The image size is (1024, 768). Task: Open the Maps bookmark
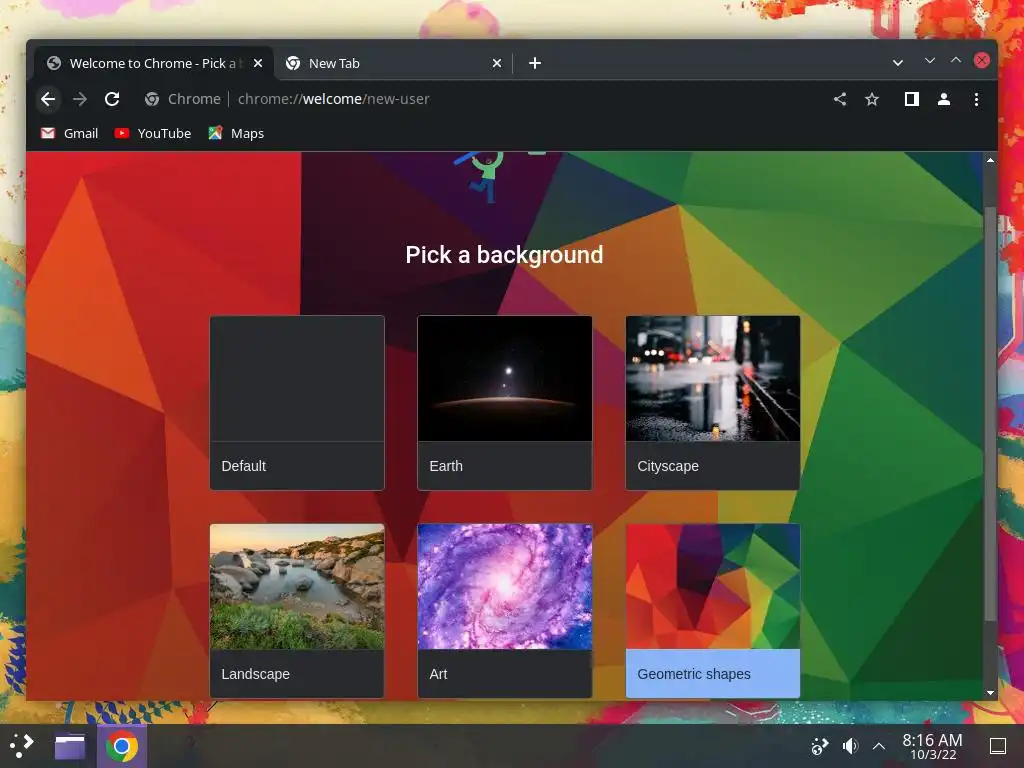pyautogui.click(x=236, y=133)
